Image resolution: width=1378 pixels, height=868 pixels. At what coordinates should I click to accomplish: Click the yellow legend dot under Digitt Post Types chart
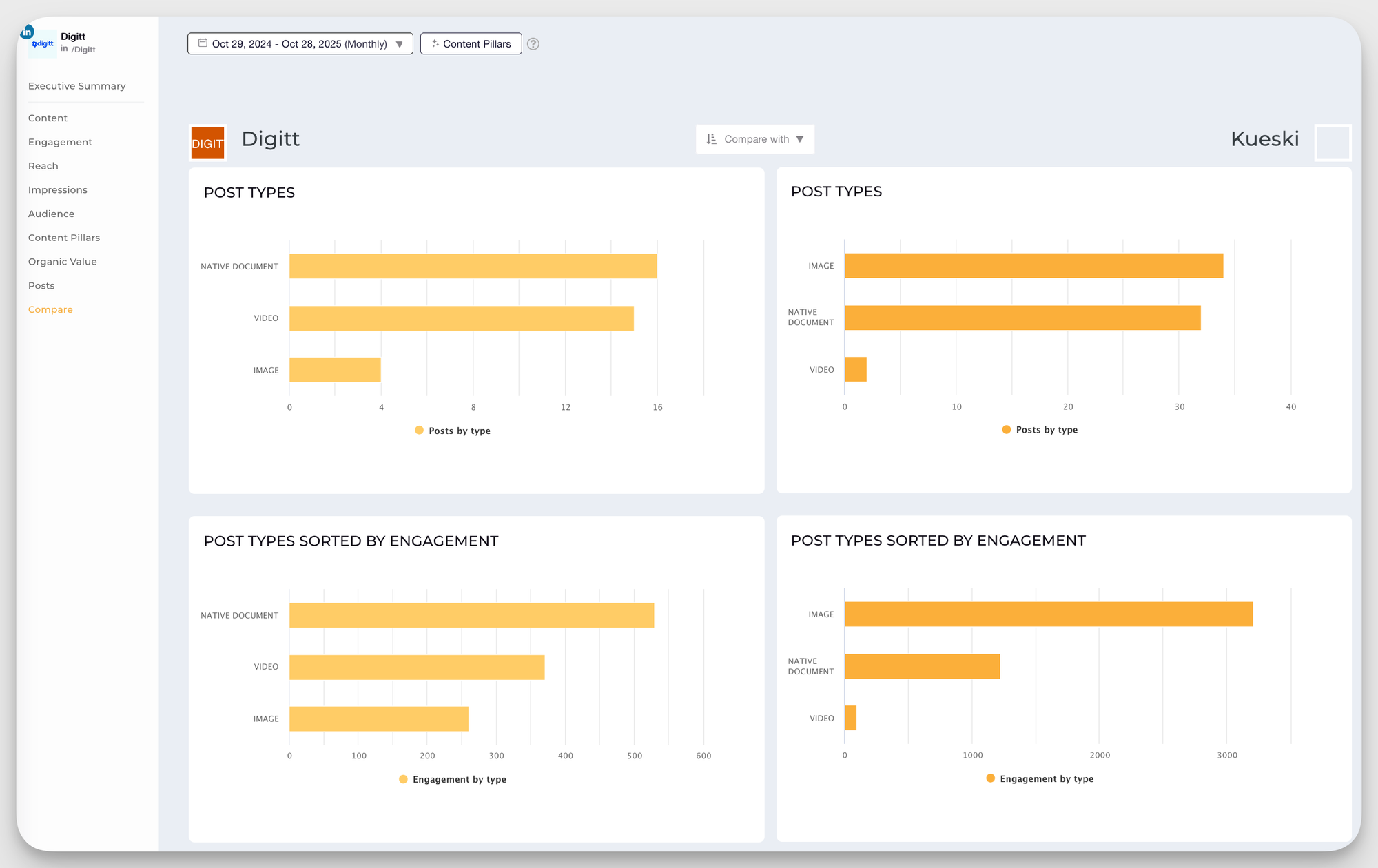click(x=419, y=430)
